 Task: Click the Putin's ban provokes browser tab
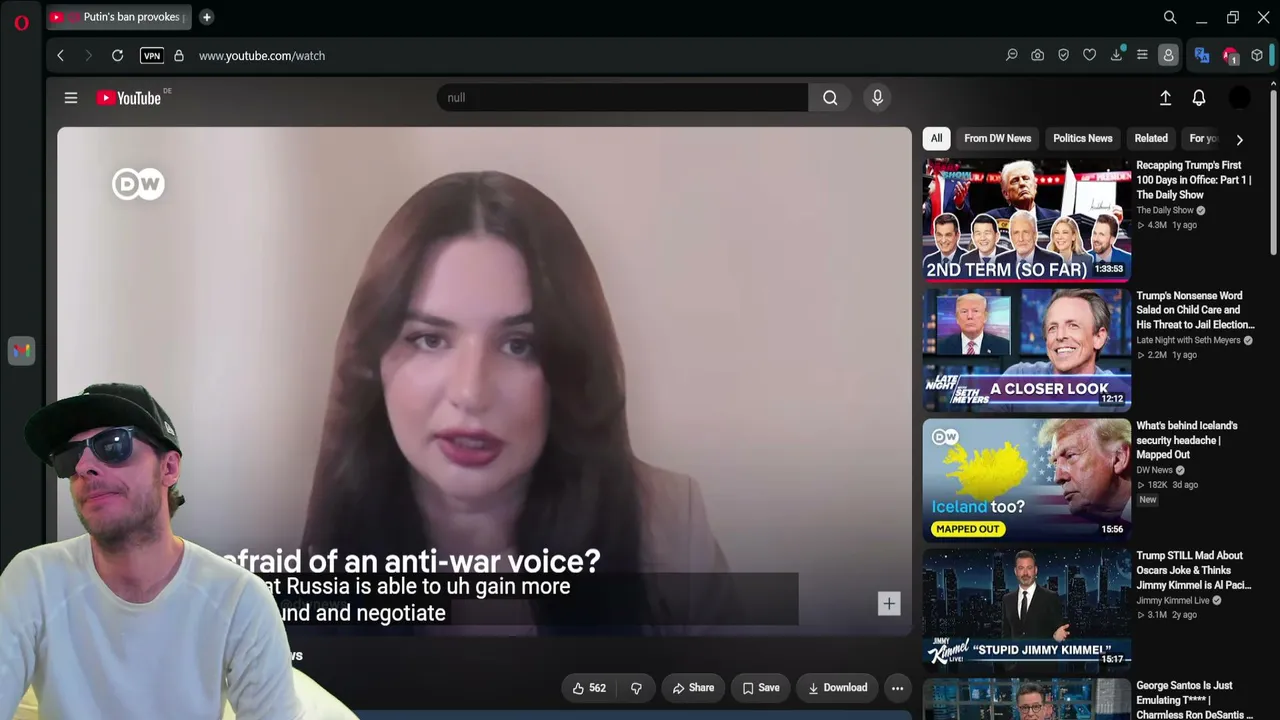pyautogui.click(x=119, y=17)
